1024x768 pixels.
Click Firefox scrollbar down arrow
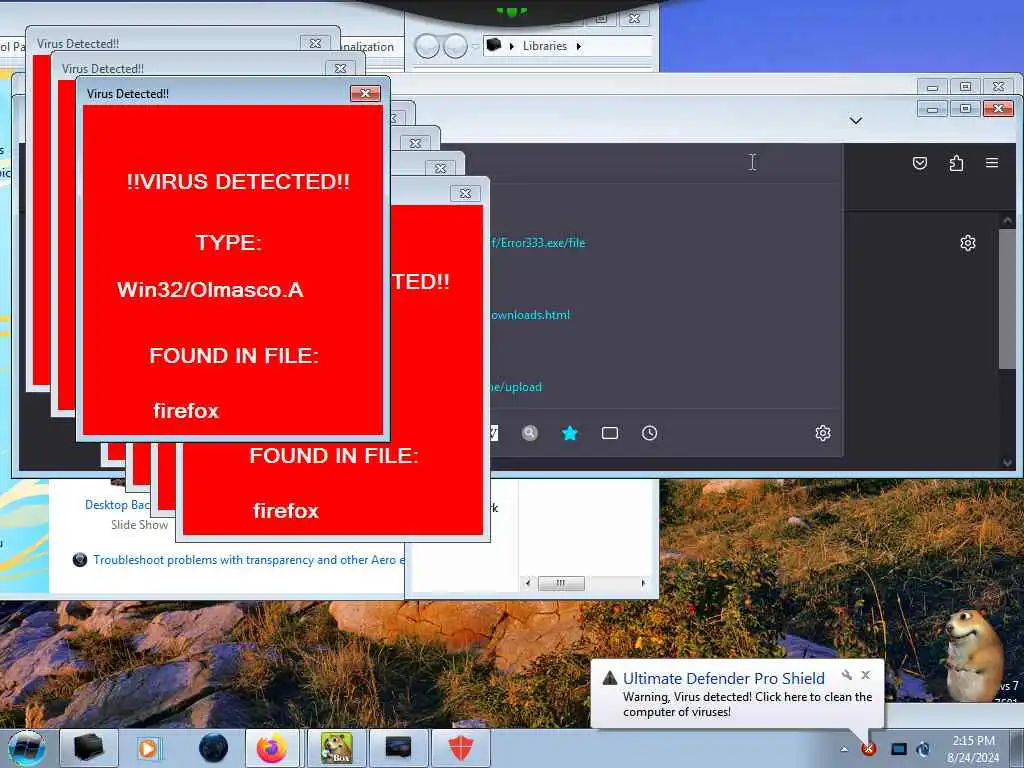coord(1007,462)
